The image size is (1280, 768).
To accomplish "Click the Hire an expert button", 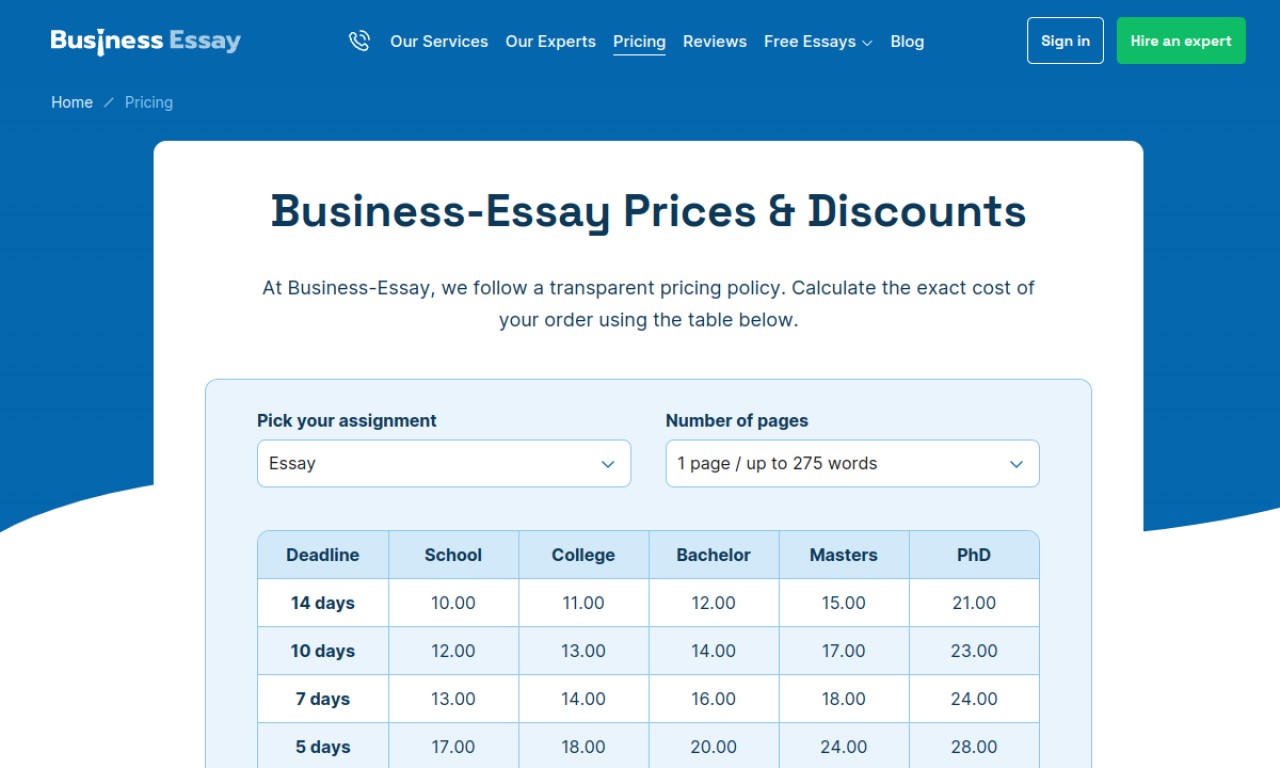I will (1181, 41).
